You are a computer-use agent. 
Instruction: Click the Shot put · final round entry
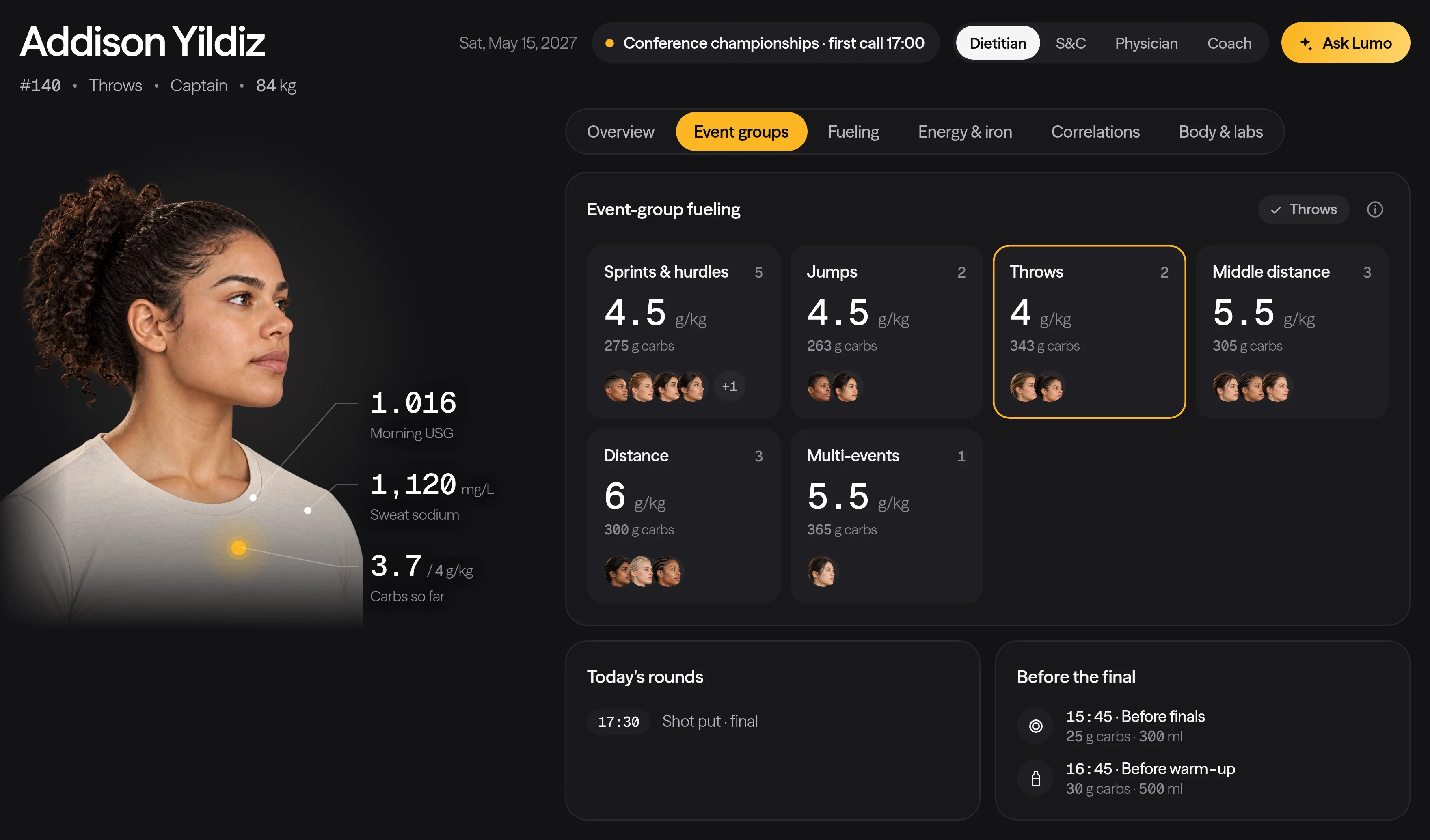(710, 722)
